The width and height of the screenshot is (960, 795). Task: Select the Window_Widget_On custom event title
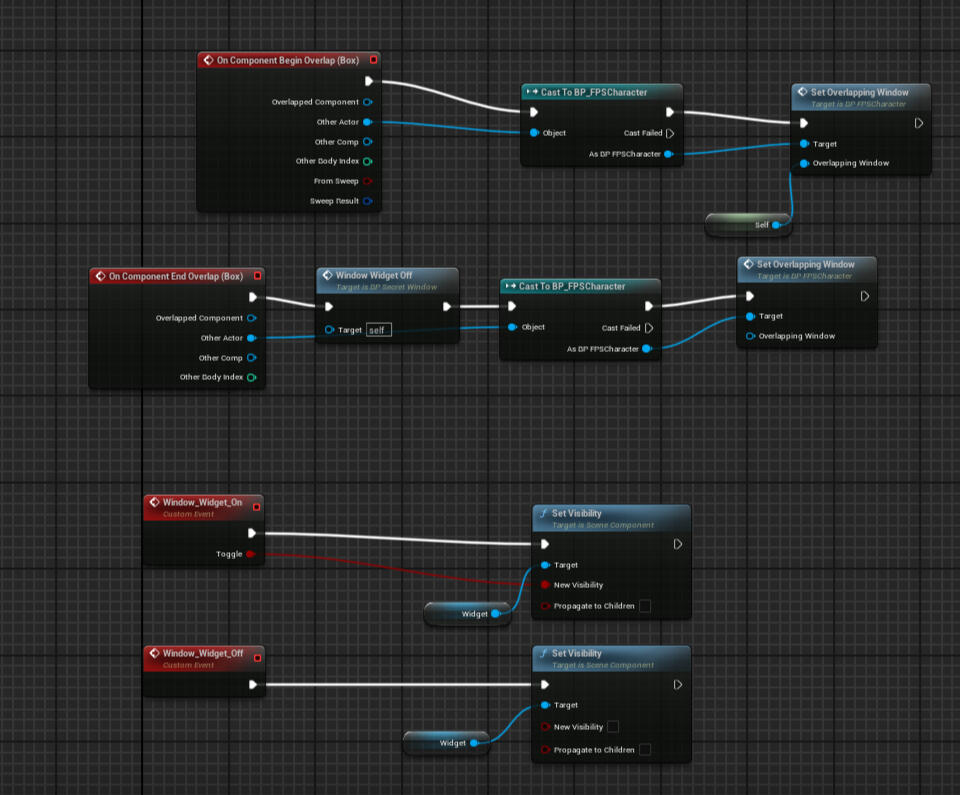[x=202, y=502]
